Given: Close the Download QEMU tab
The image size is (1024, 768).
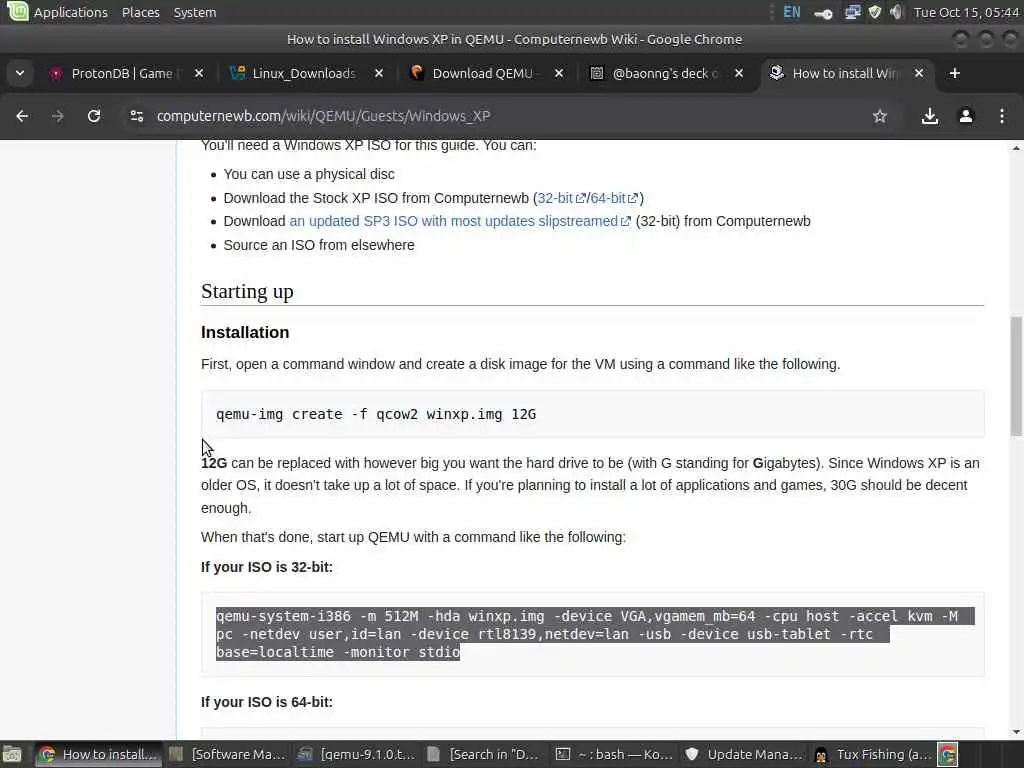Looking at the screenshot, I should pos(559,73).
